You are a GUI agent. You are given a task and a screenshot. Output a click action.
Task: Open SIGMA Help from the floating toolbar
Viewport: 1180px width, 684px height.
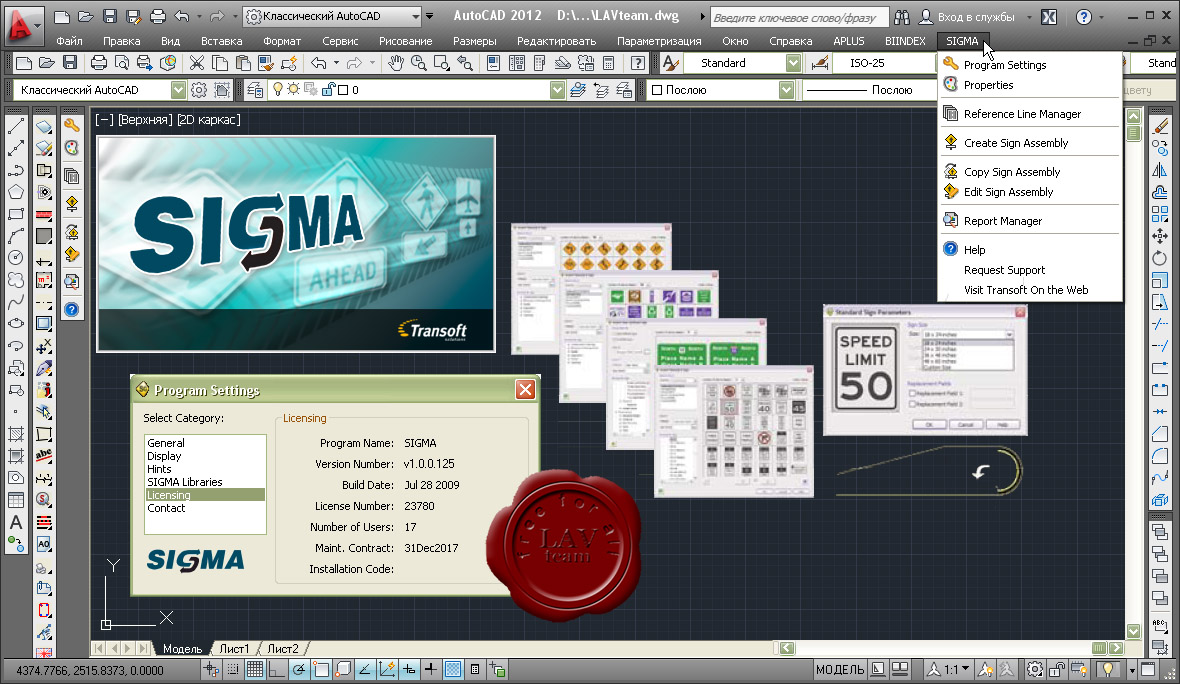pyautogui.click(x=71, y=309)
